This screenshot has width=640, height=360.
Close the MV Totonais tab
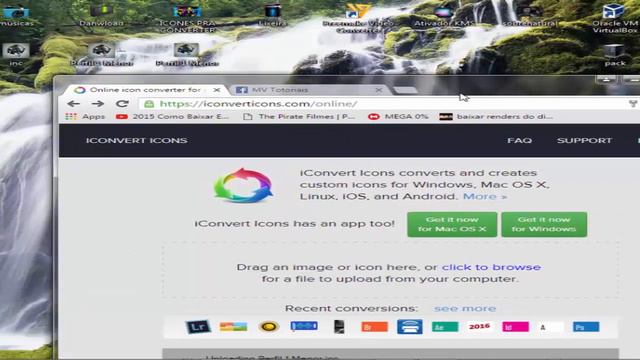[379, 90]
